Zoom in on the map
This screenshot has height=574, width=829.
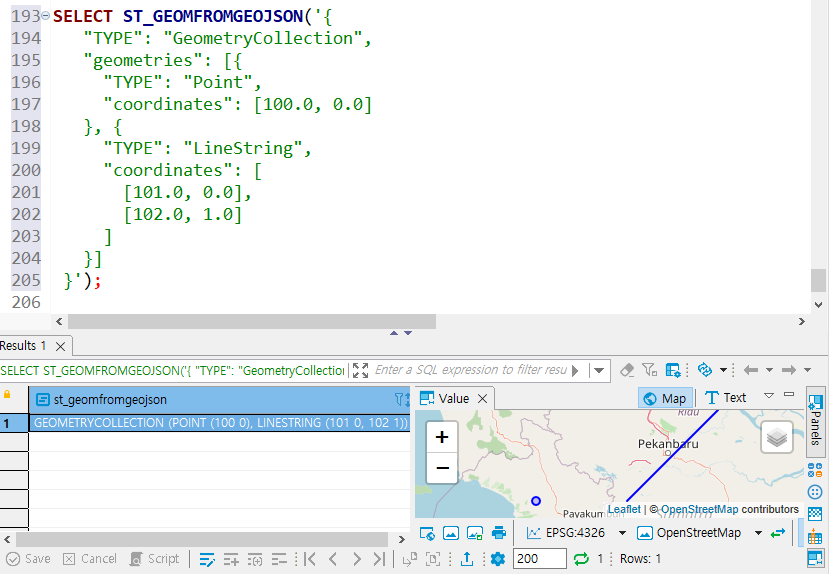pos(442,437)
